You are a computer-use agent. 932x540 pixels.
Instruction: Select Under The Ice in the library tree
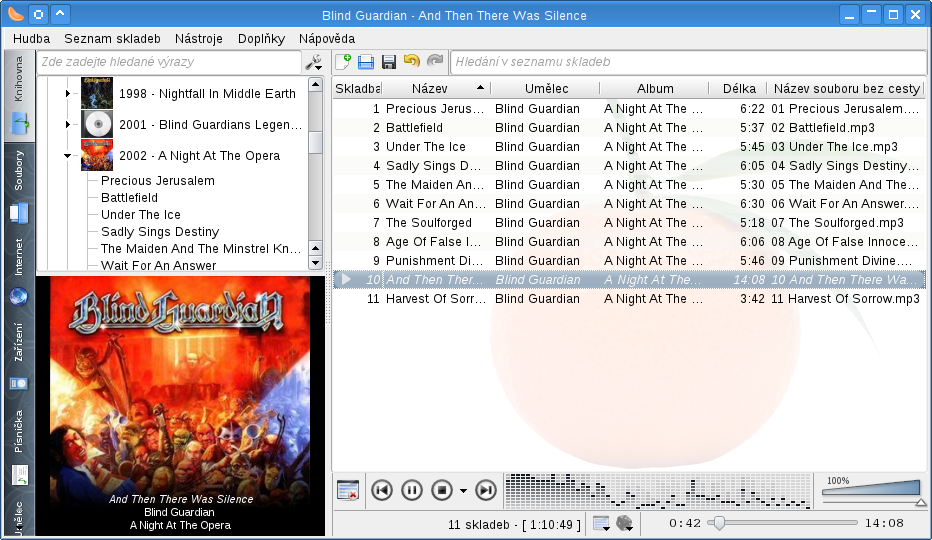140,215
